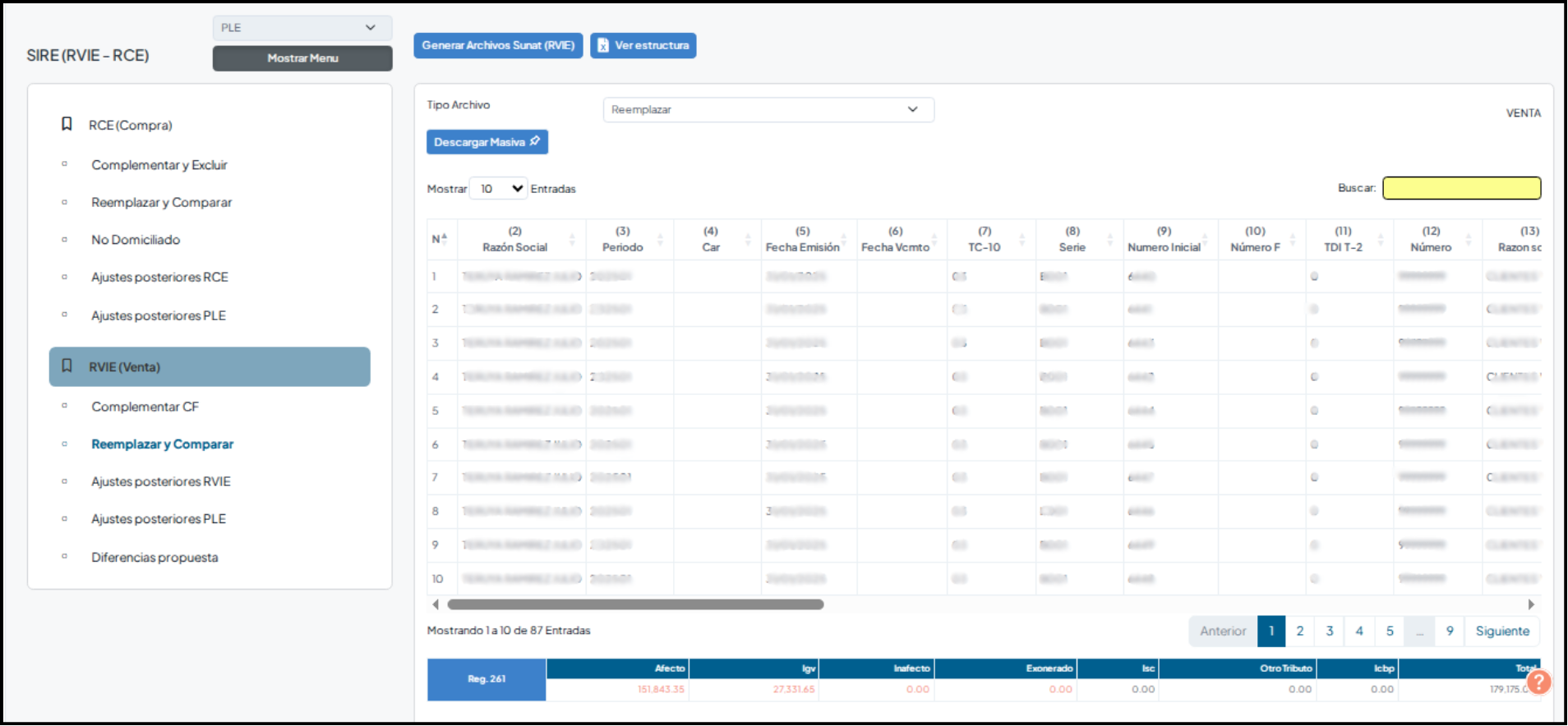Open the PLE dropdown at top
Screen dimensions: 1568x726
[x=302, y=28]
